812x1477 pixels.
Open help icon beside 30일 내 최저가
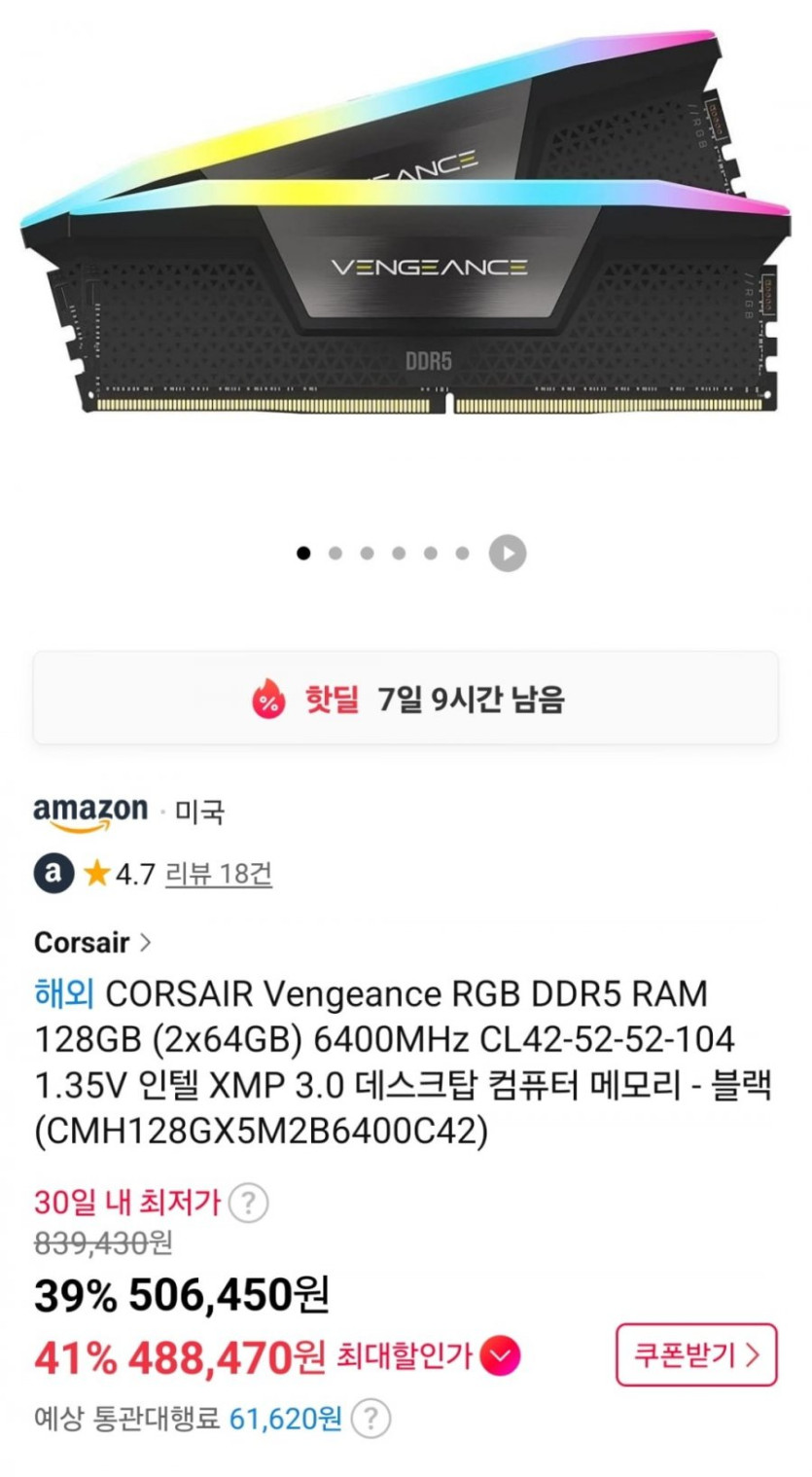248,1204
